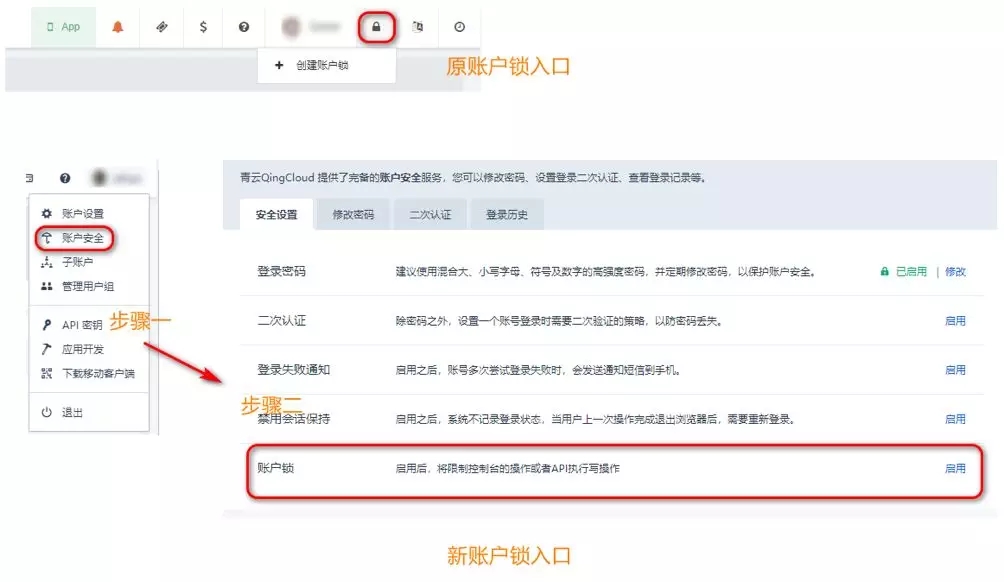Click 修改 link for login password

tap(955, 272)
